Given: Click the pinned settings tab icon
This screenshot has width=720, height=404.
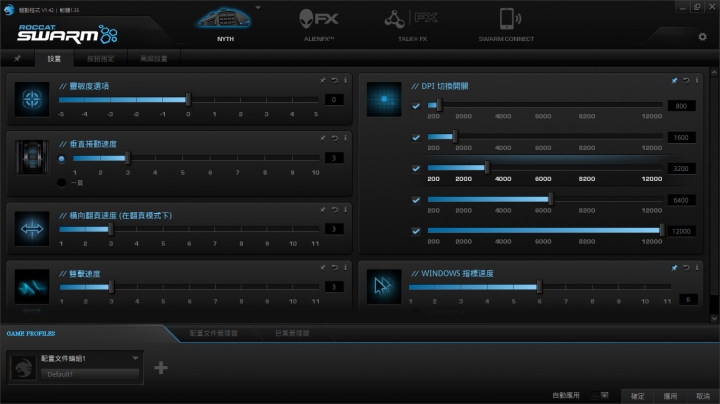Looking at the screenshot, I should [x=17, y=59].
